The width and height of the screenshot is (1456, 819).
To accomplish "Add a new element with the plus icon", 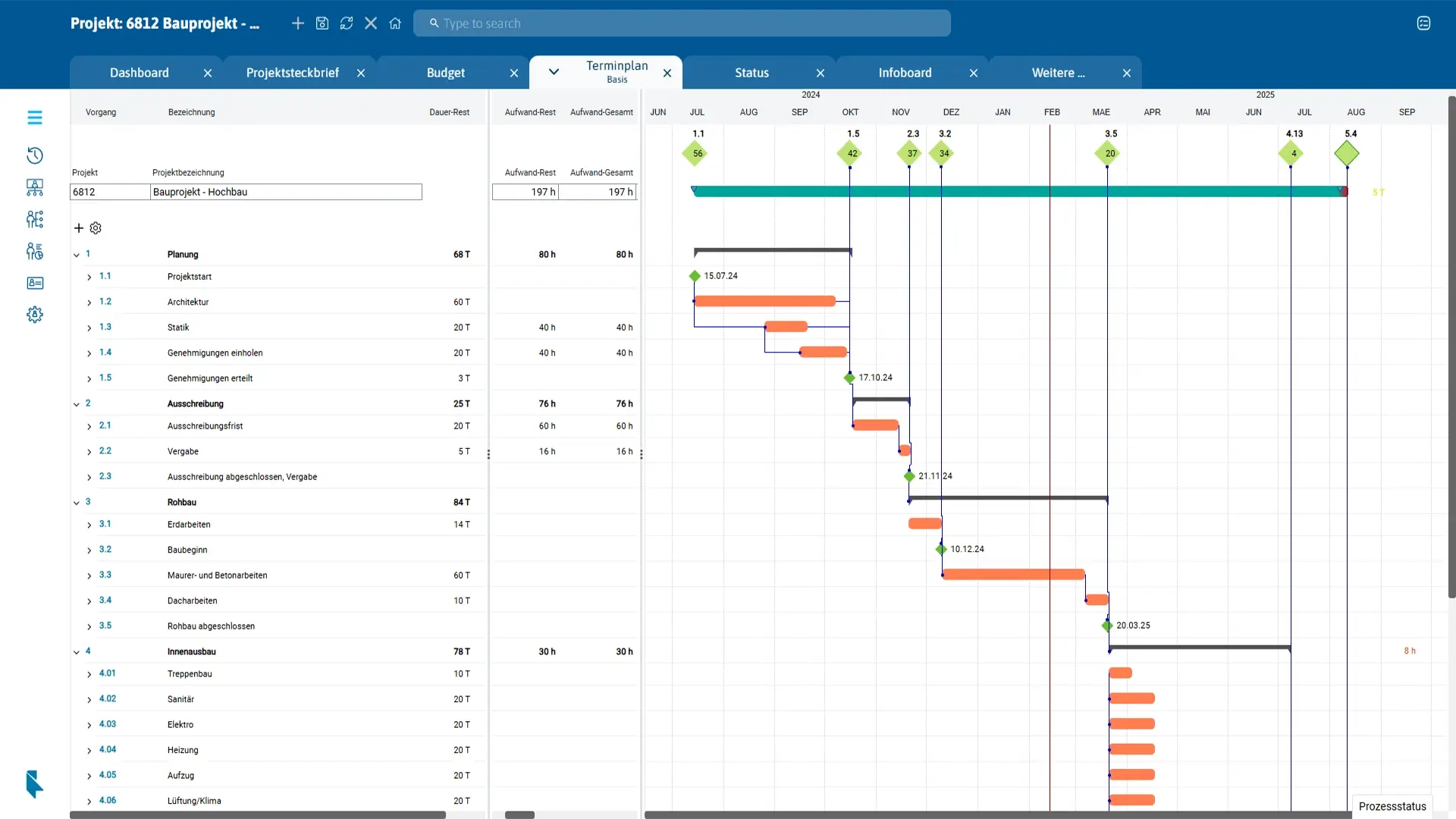I will (298, 24).
